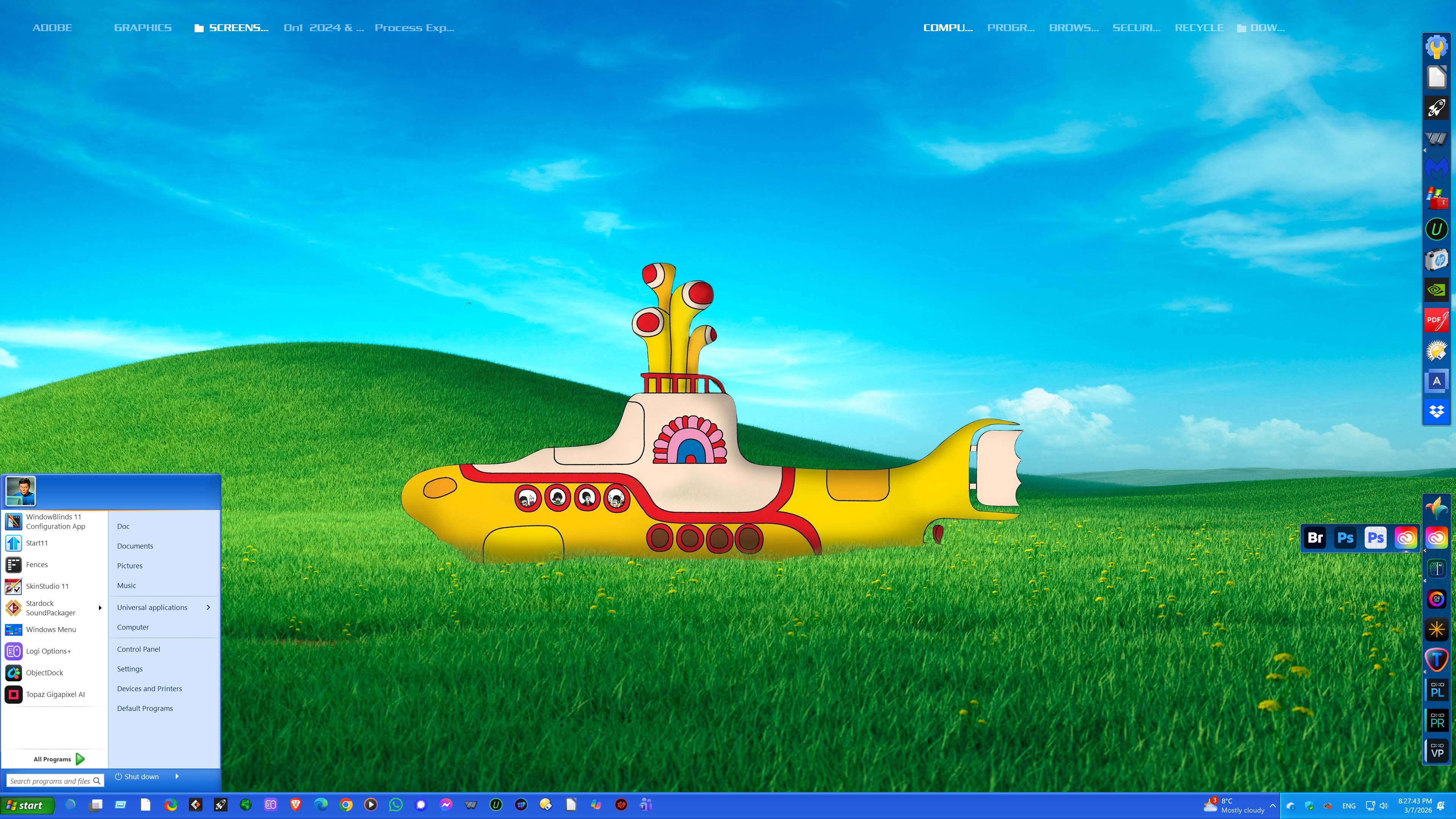This screenshot has width=1456, height=819.
Task: Open Google Chrome from the taskbar
Action: tap(346, 805)
